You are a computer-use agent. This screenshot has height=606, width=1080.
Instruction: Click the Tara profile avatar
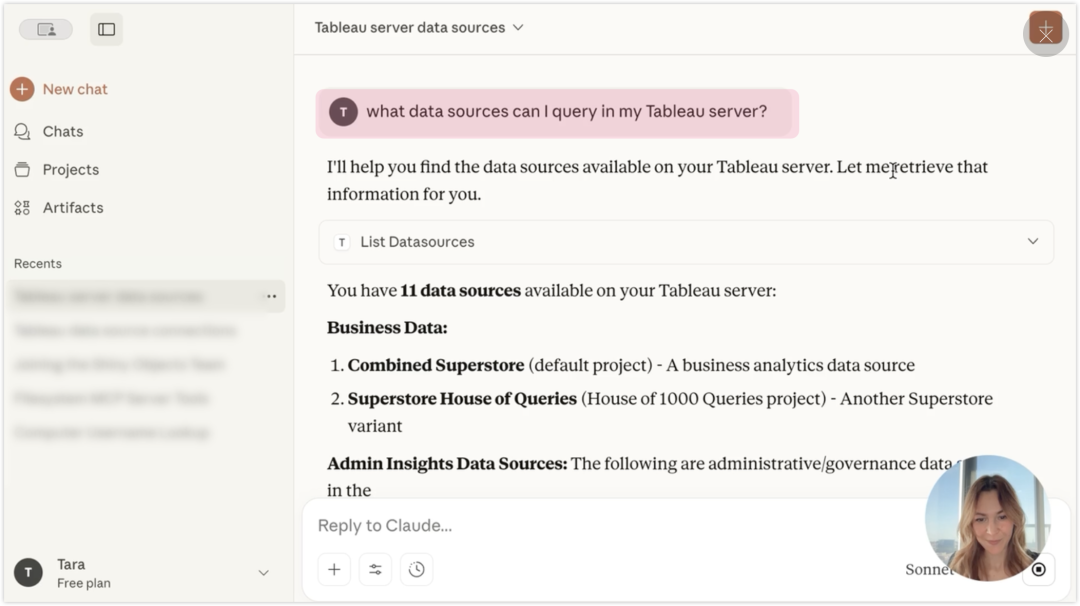click(x=28, y=573)
